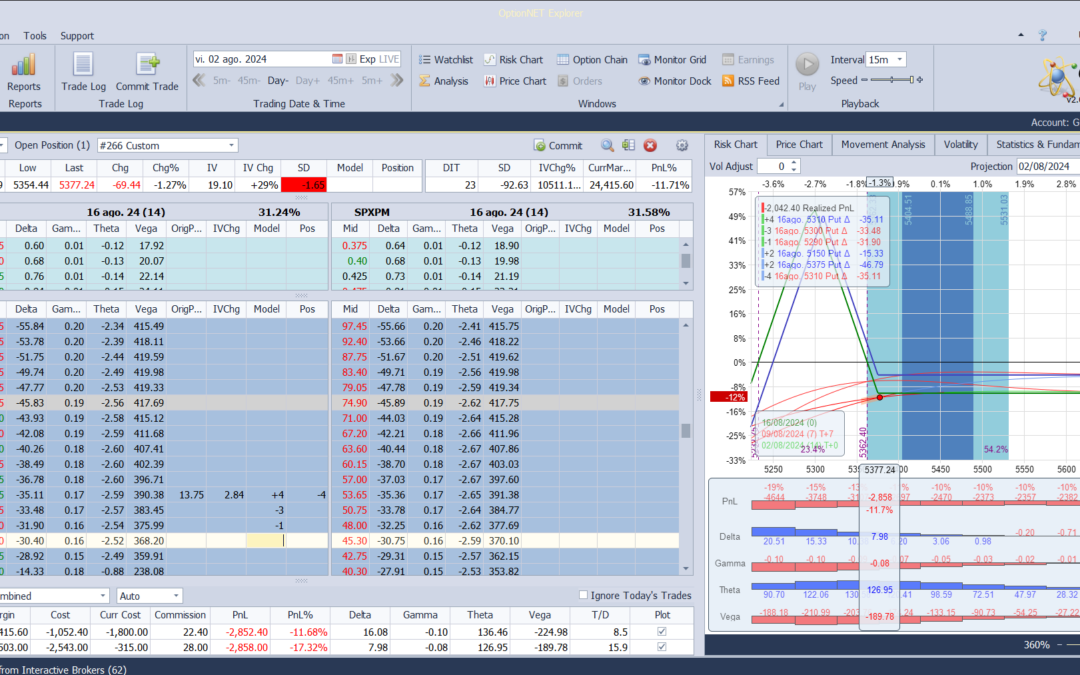Open the Tools menu

pos(34,36)
